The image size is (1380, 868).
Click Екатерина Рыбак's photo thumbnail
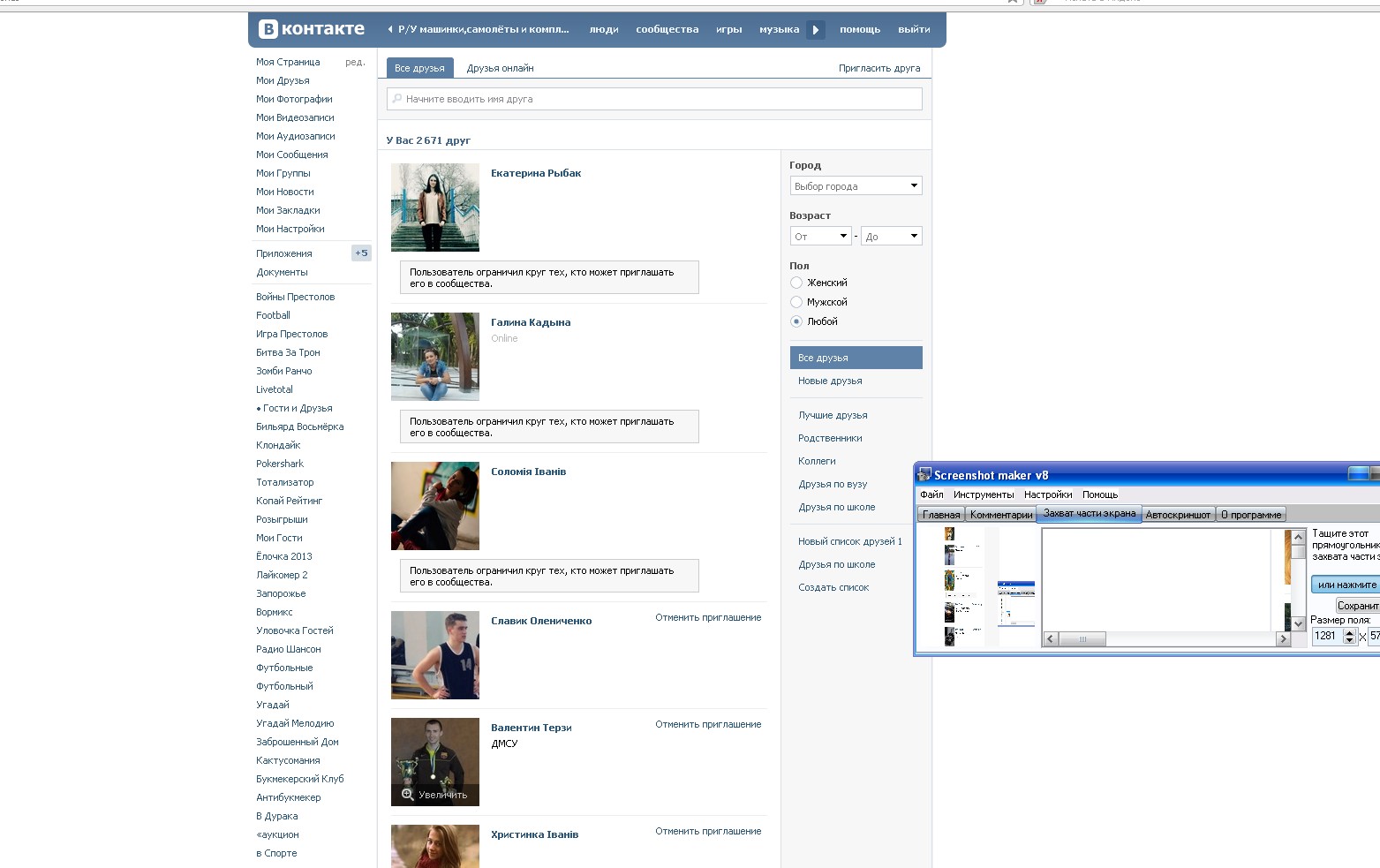click(x=435, y=208)
